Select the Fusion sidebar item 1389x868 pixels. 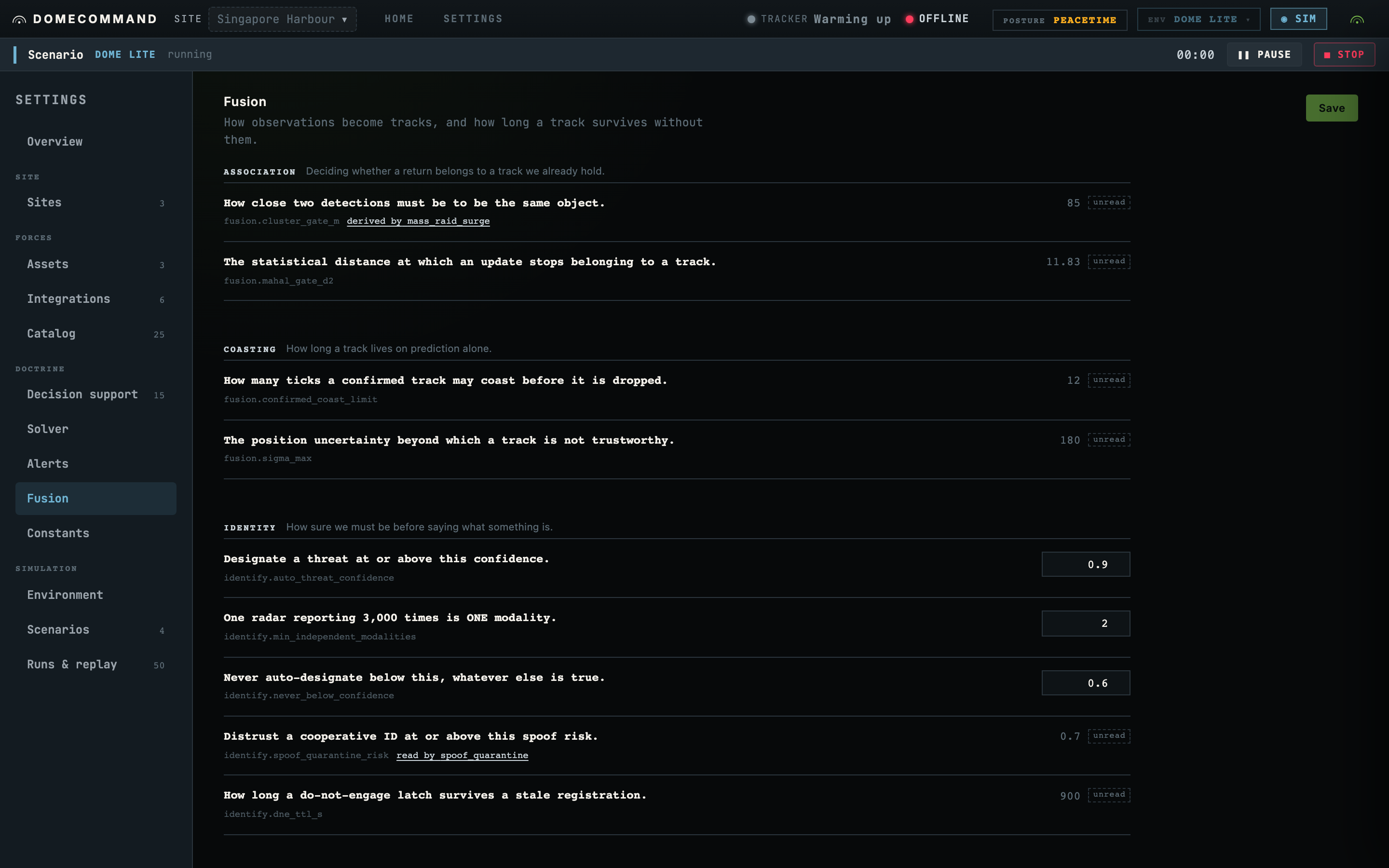click(x=96, y=498)
